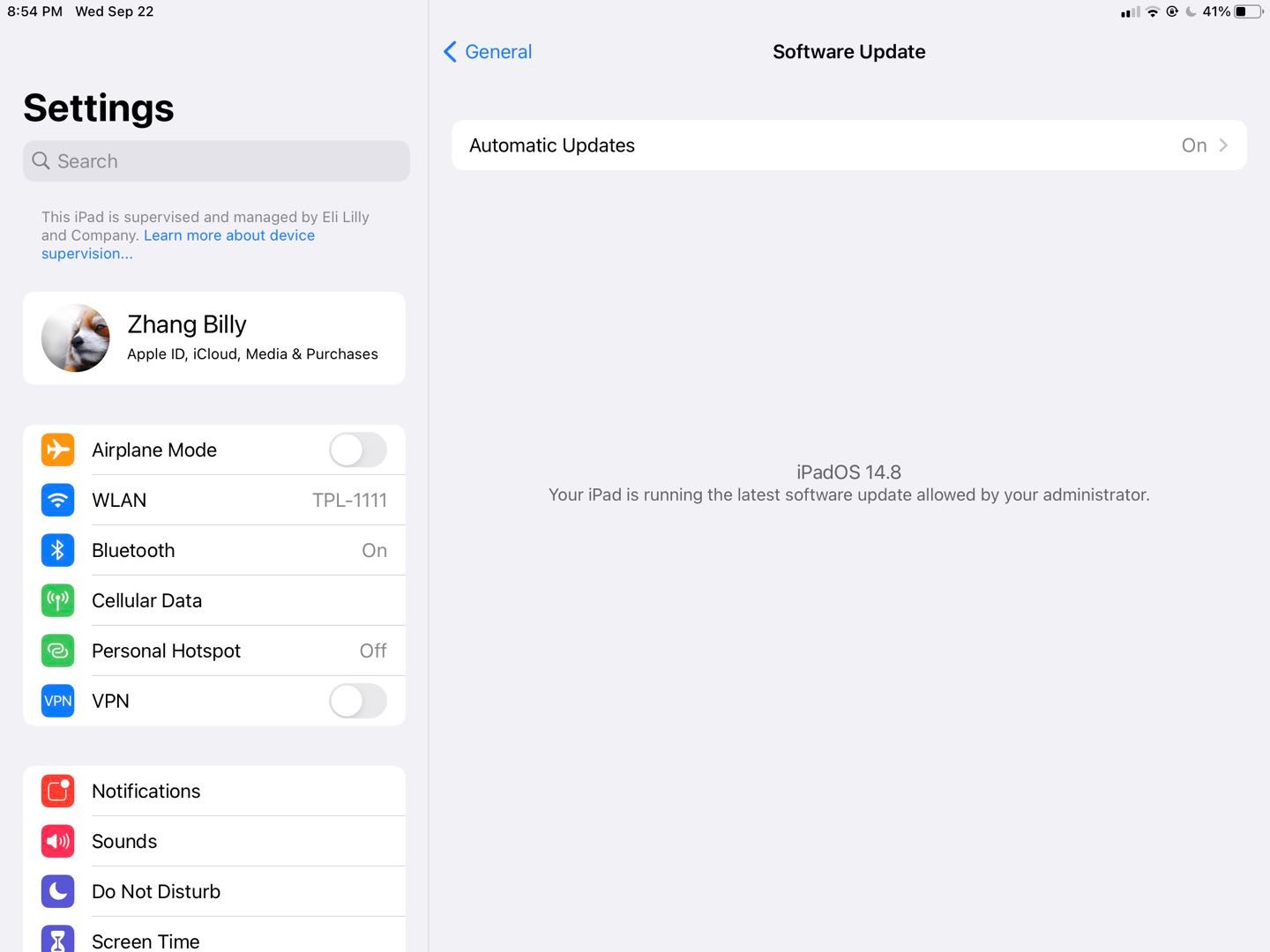Tap the Software Update title

(849, 52)
